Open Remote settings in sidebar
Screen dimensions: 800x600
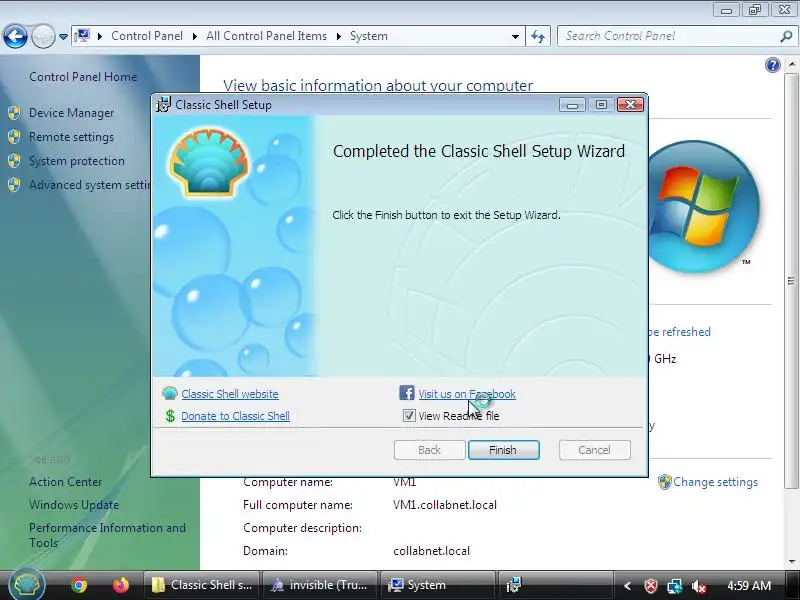coord(71,137)
